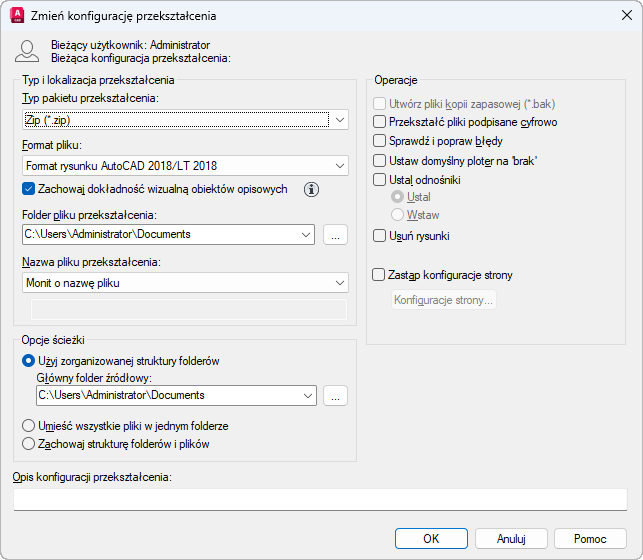Image resolution: width=643 pixels, height=560 pixels.
Task: Choose Zachowaj strukturę folderów i plików
Action: click(28, 444)
